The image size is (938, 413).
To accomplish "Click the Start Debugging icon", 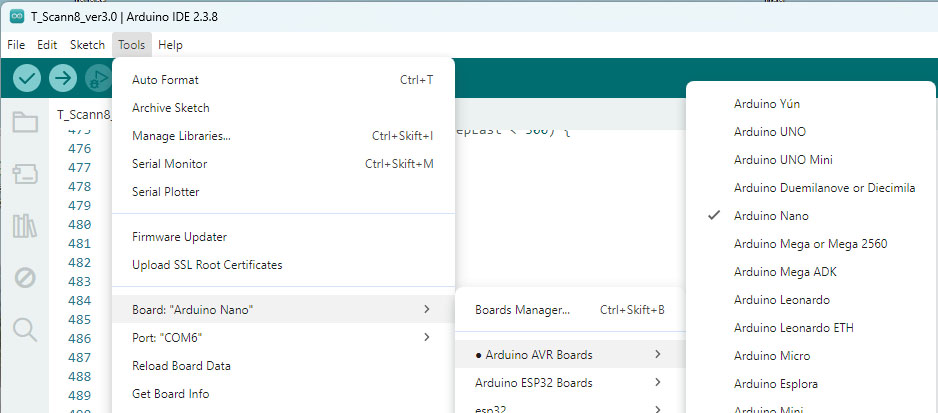I will [99, 78].
